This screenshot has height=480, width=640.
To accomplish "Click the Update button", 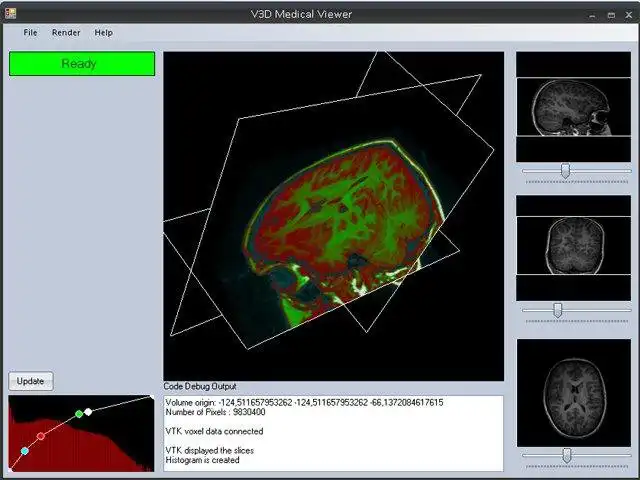I will pyautogui.click(x=31, y=381).
